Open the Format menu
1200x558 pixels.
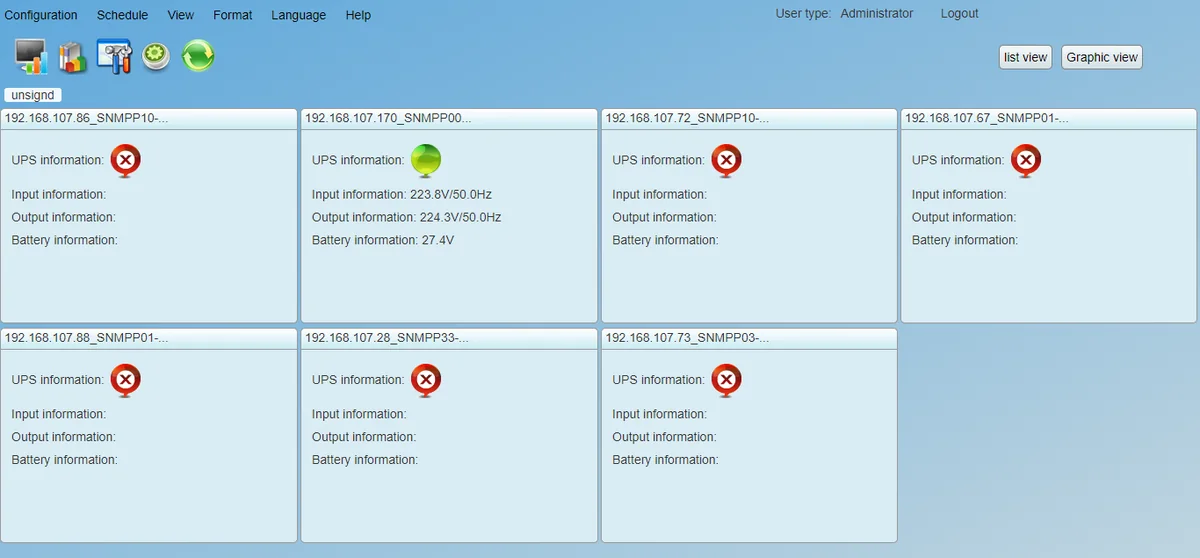(233, 15)
